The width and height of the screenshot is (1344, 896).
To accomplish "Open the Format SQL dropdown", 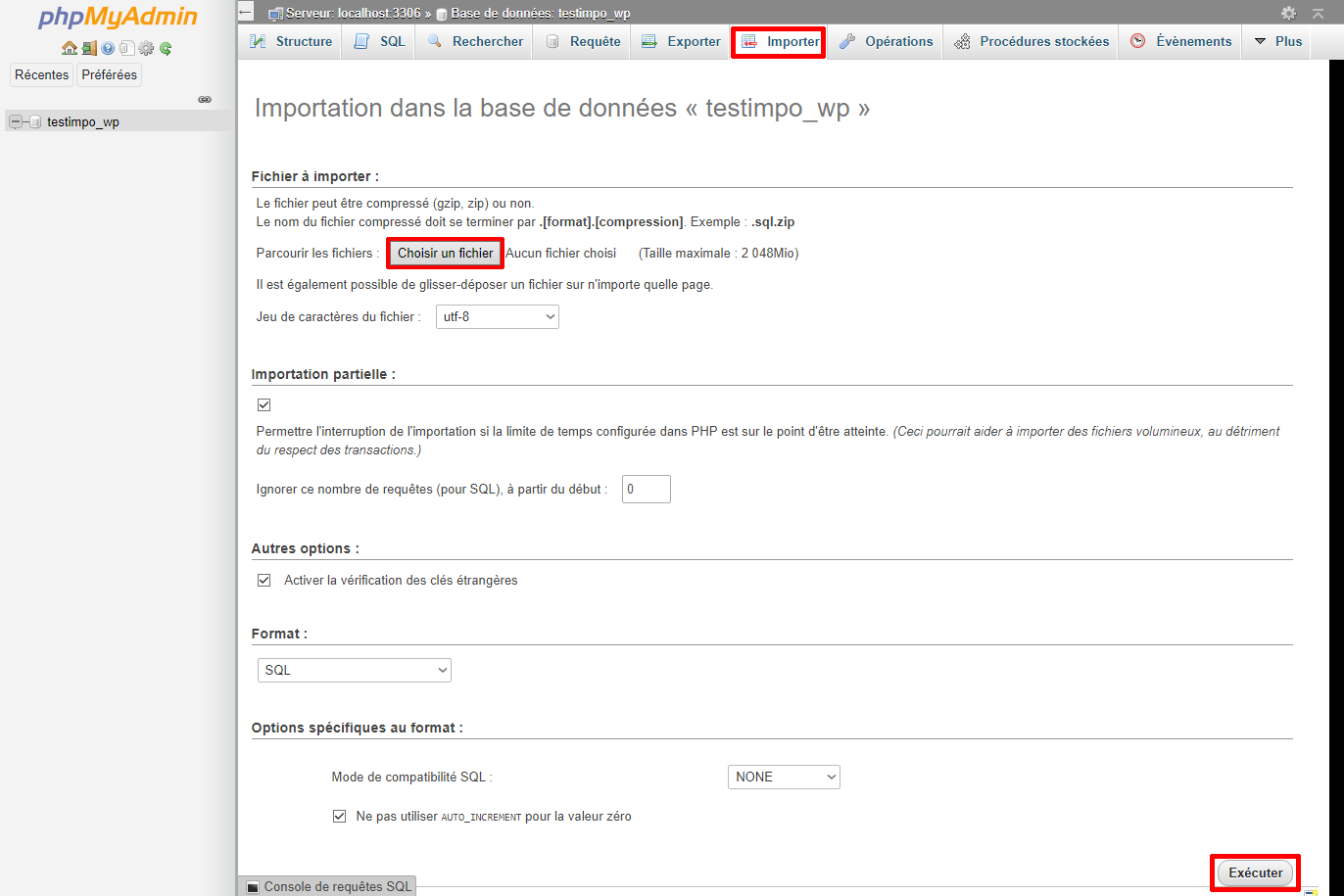I will click(x=355, y=671).
